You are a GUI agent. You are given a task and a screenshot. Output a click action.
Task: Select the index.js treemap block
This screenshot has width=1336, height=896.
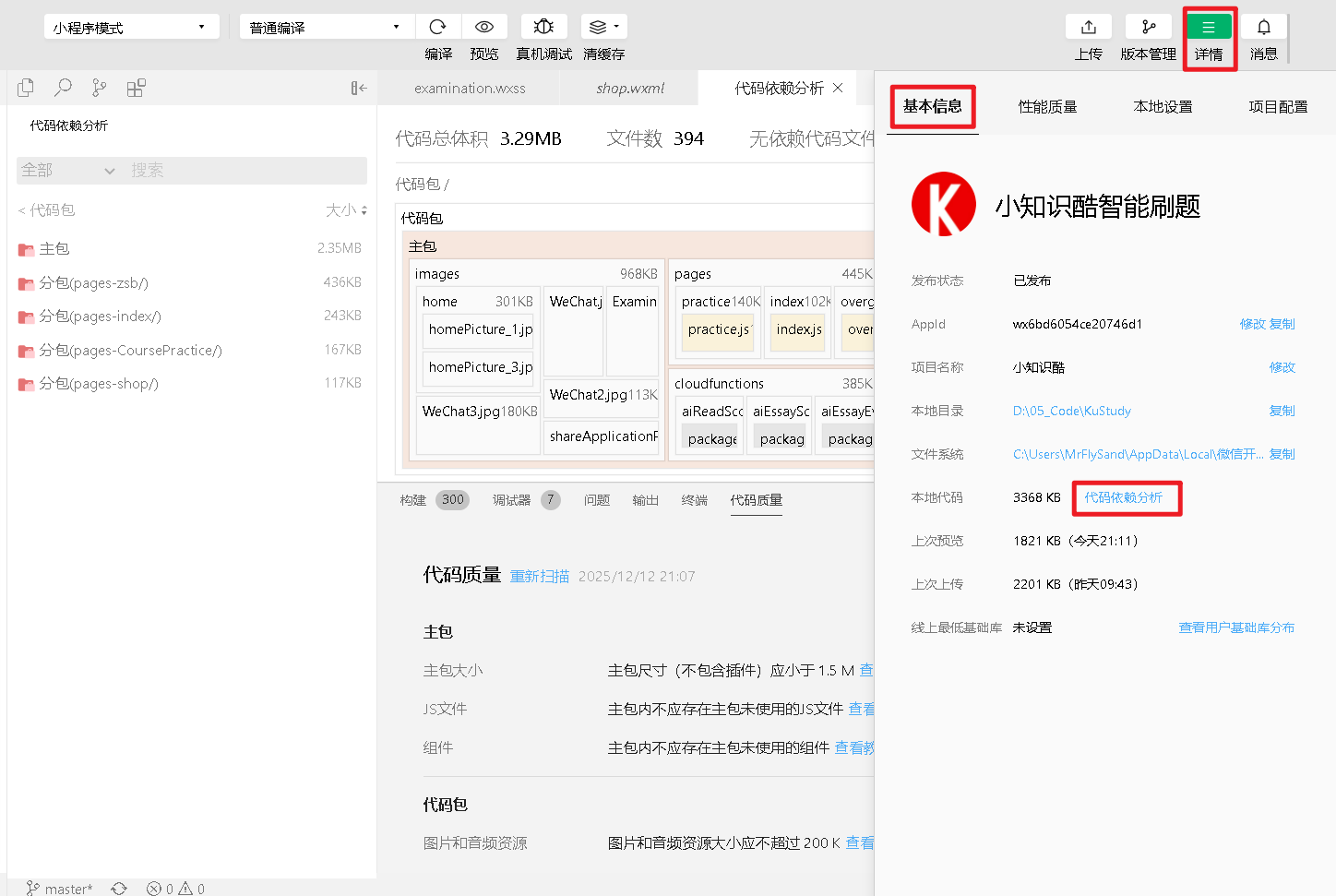(x=799, y=333)
